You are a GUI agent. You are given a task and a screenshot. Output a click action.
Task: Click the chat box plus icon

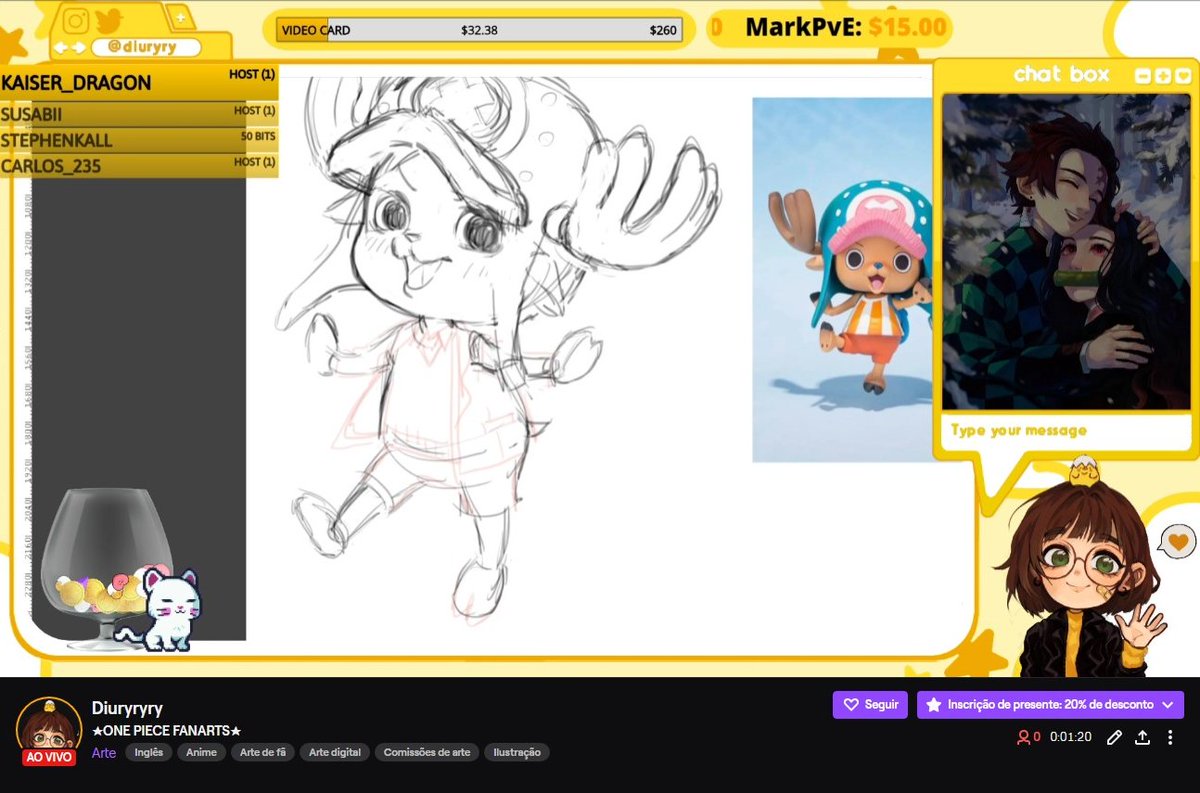(x=1163, y=75)
